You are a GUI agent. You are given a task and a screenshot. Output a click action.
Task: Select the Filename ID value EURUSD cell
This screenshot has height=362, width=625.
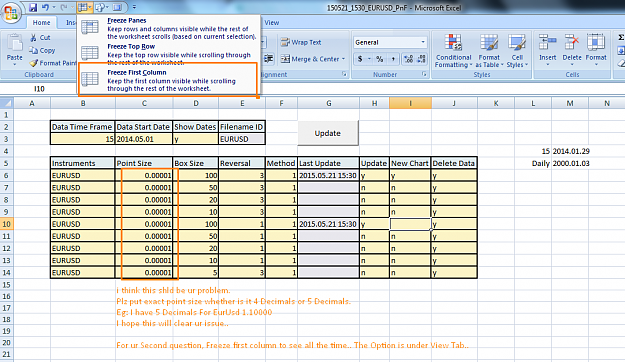pyautogui.click(x=242, y=139)
